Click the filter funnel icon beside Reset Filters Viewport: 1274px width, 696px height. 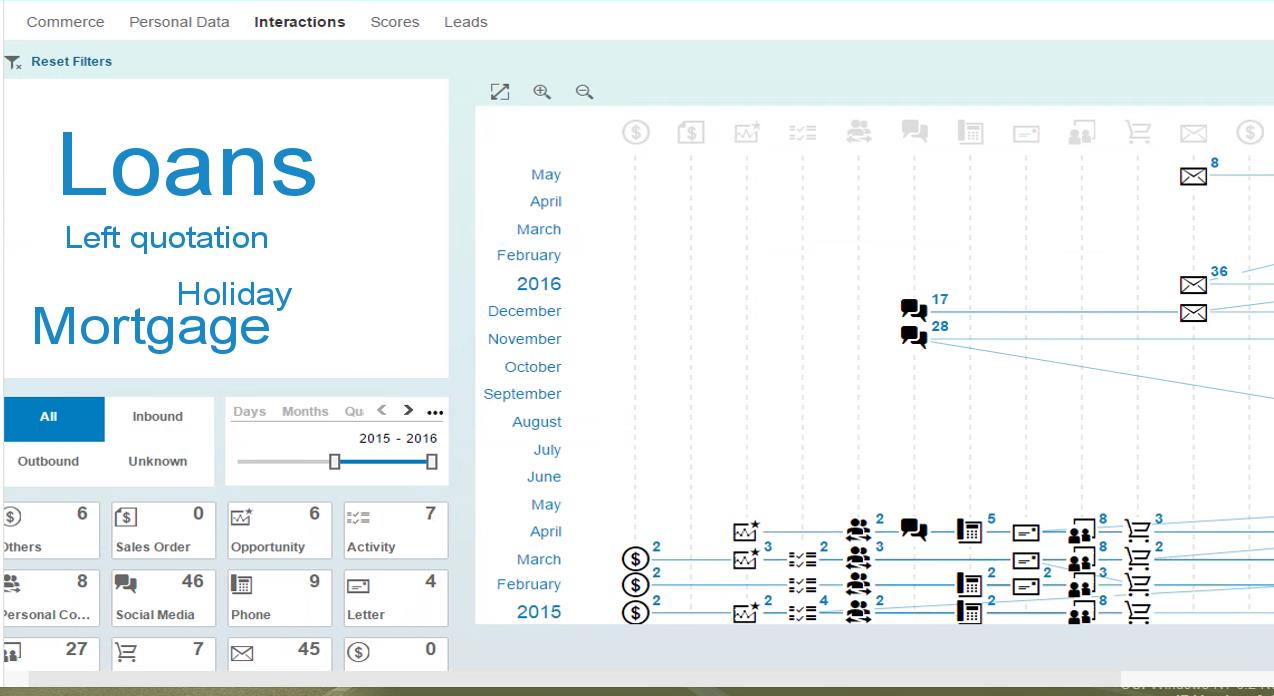(13, 62)
